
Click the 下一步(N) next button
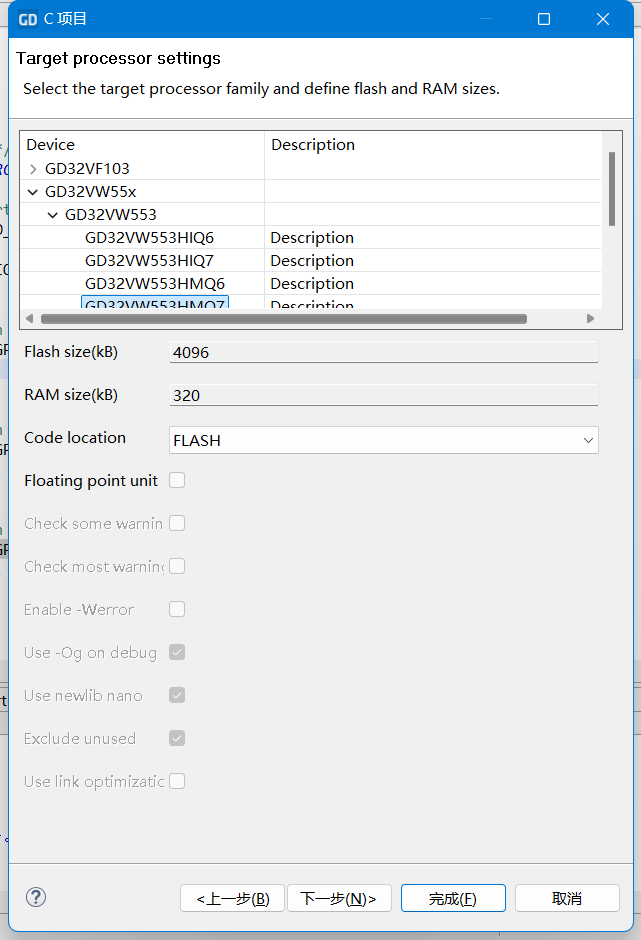339,898
